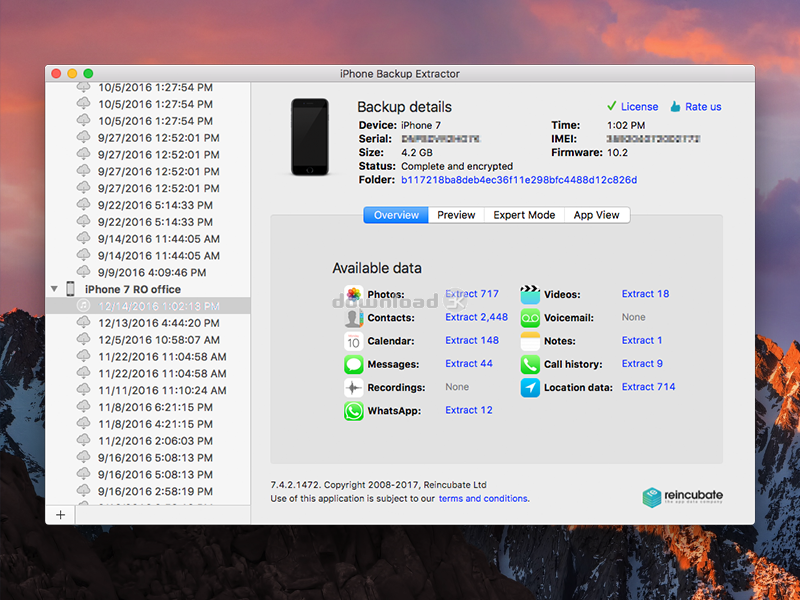Click the Recordings waveform icon
This screenshot has width=800, height=600.
354,388
